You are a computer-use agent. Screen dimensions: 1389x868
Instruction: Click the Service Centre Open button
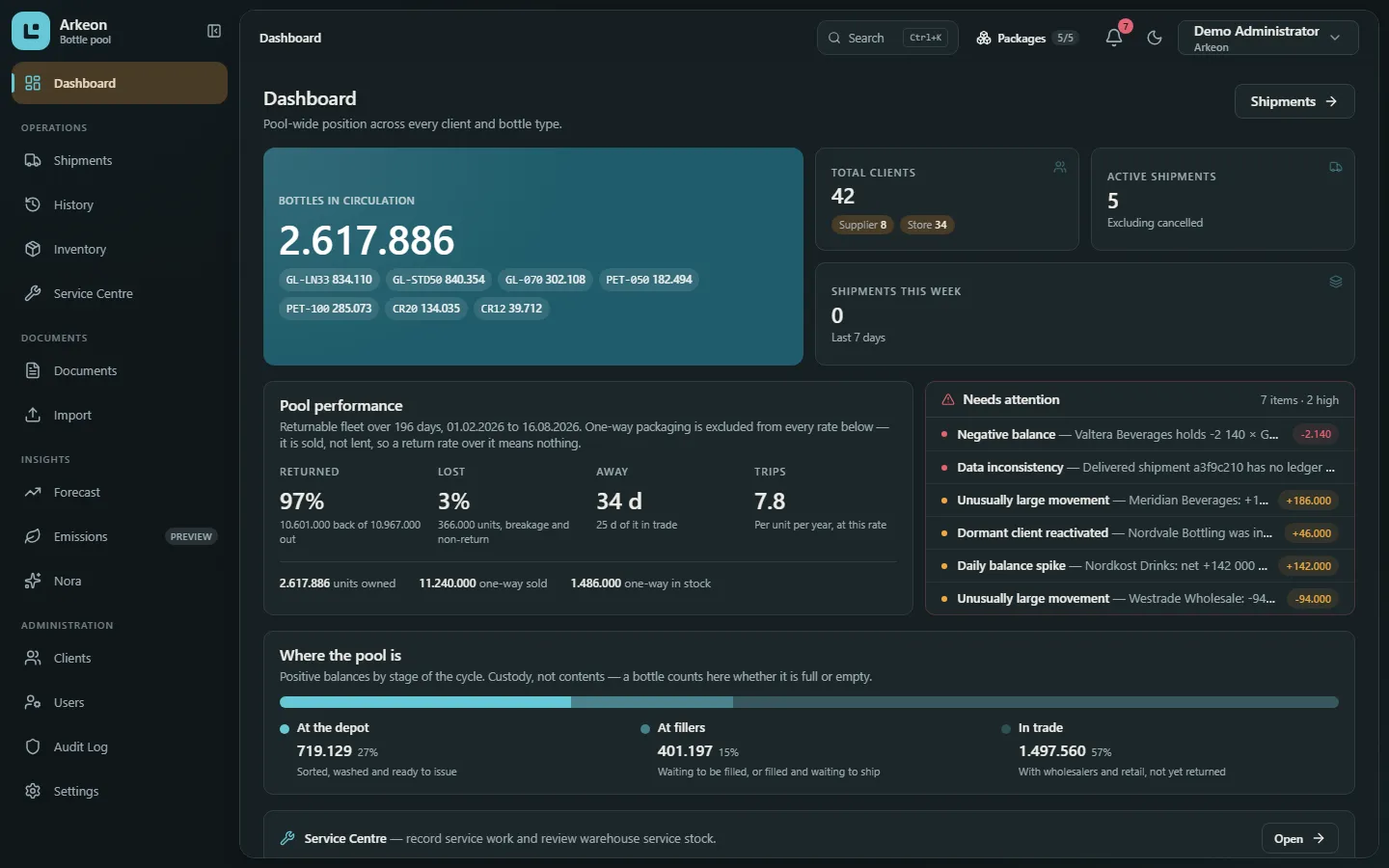1299,838
